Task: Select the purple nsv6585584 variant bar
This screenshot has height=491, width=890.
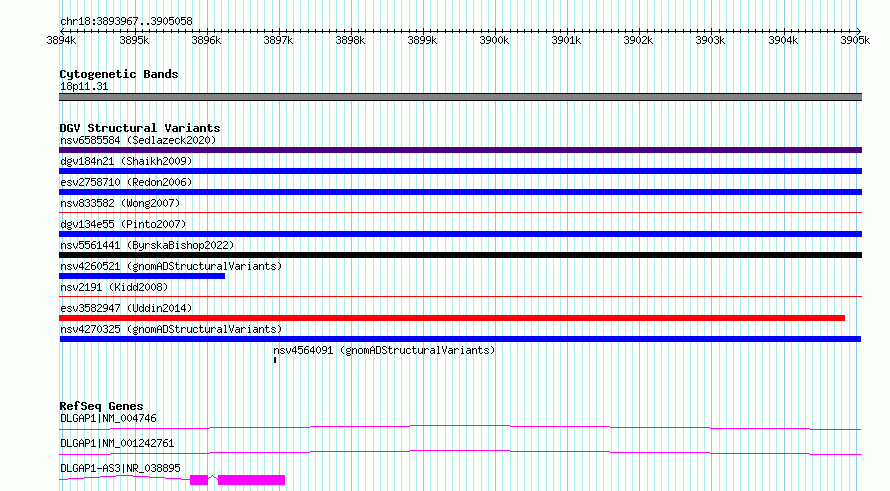Action: pos(460,150)
